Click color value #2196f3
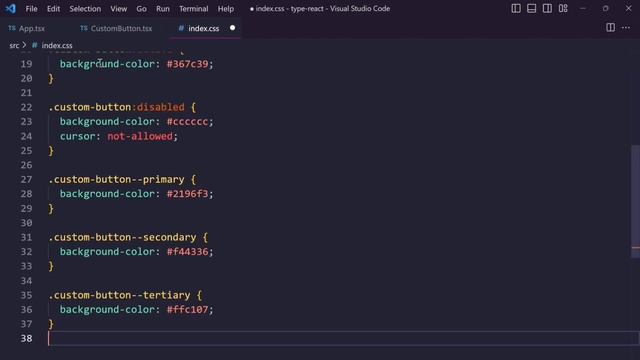Image resolution: width=640 pixels, height=360 pixels. coord(187,194)
